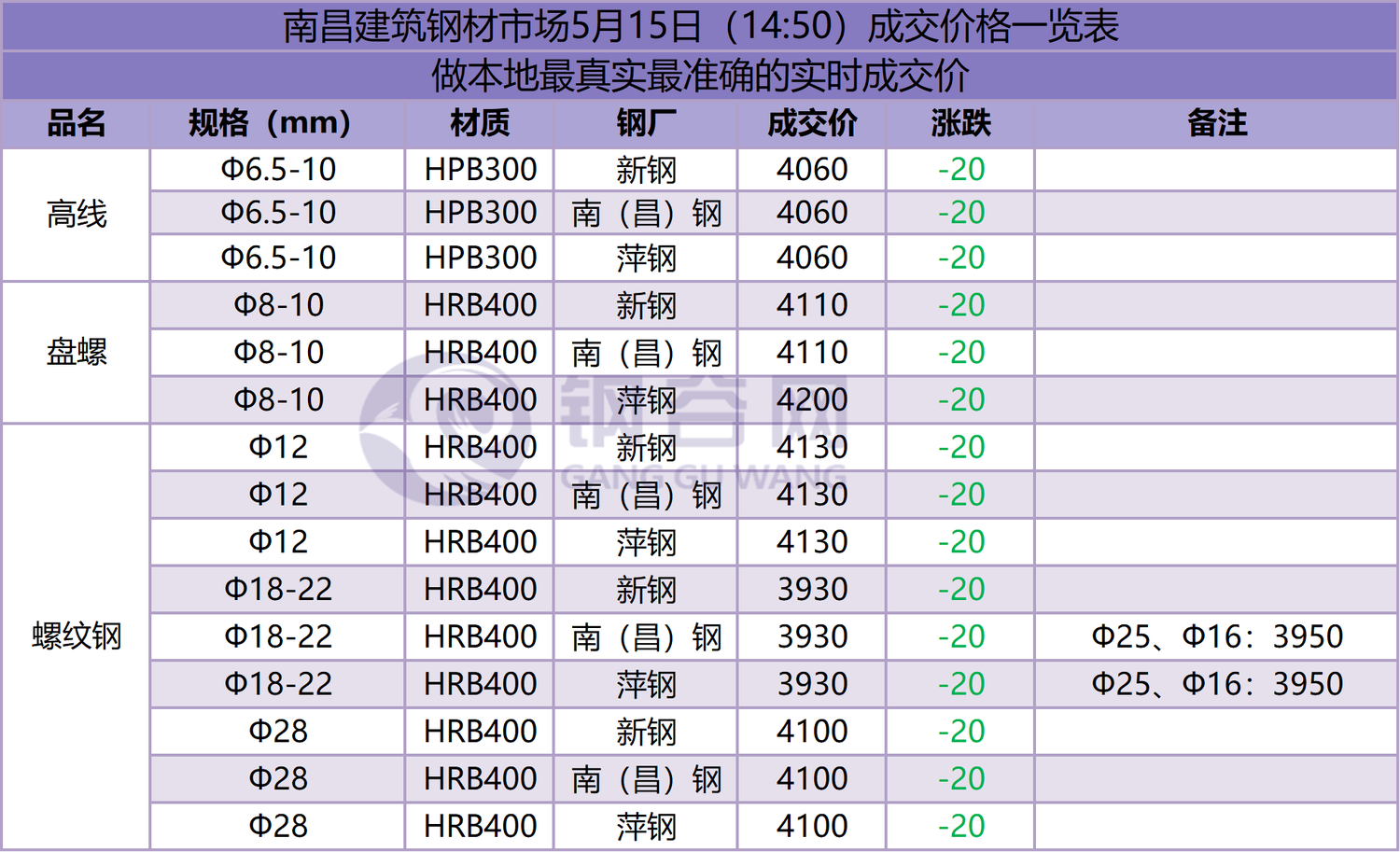Click price 4060 in 高线 萍钢 row
1400x852 pixels.
click(812, 258)
